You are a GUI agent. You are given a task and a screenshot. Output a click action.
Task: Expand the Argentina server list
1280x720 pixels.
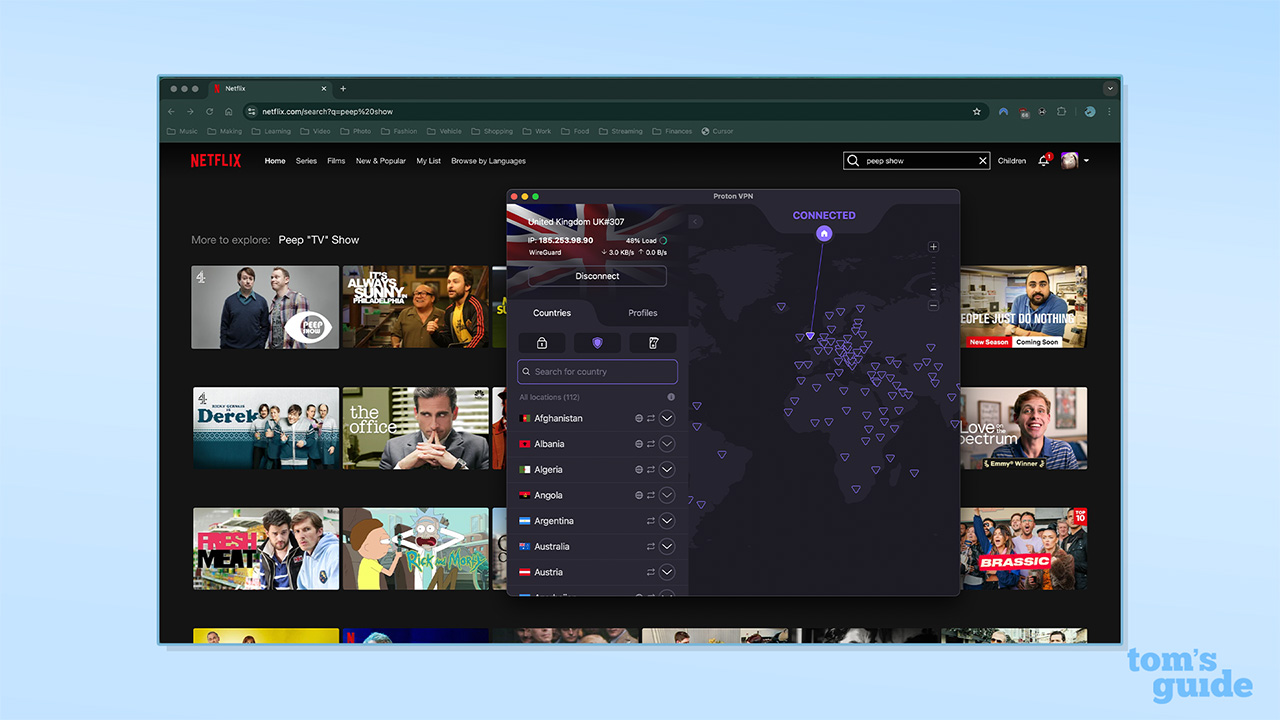coord(667,521)
